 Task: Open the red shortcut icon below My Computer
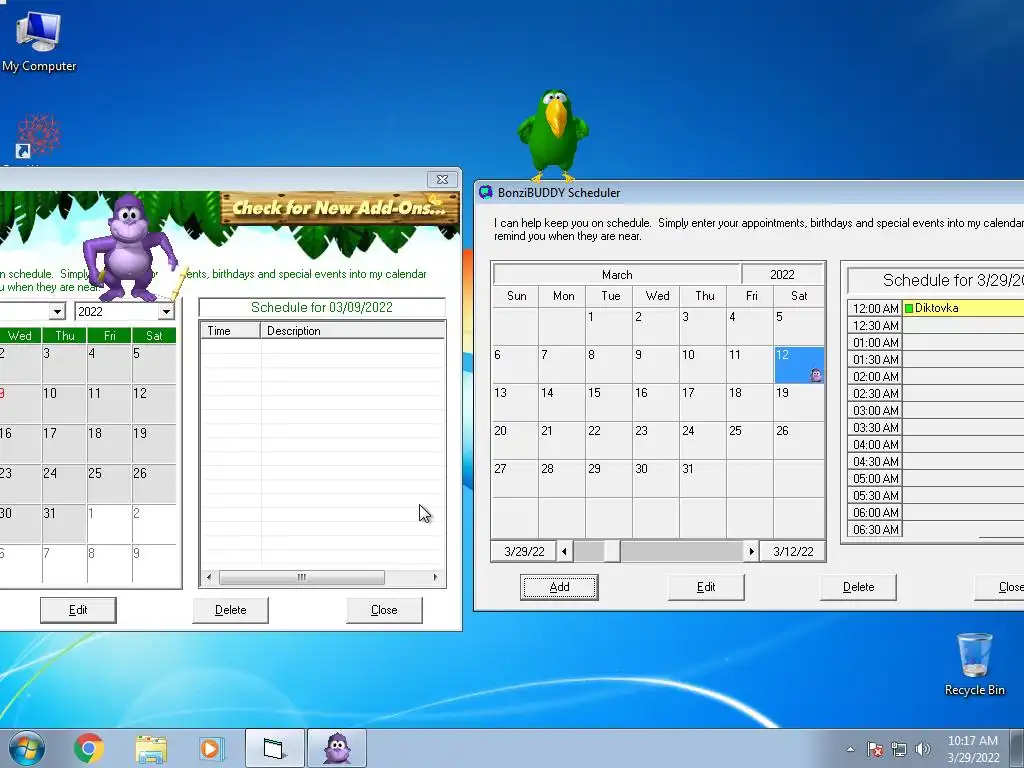pyautogui.click(x=39, y=136)
